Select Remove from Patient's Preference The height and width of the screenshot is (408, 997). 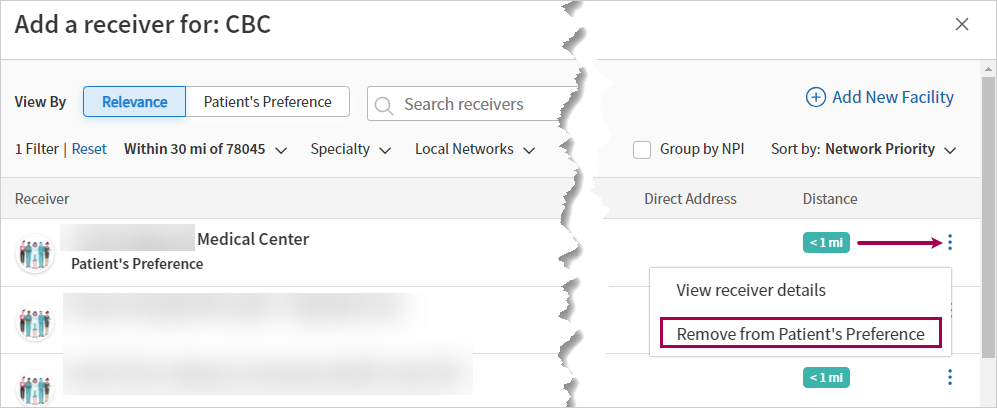801,334
